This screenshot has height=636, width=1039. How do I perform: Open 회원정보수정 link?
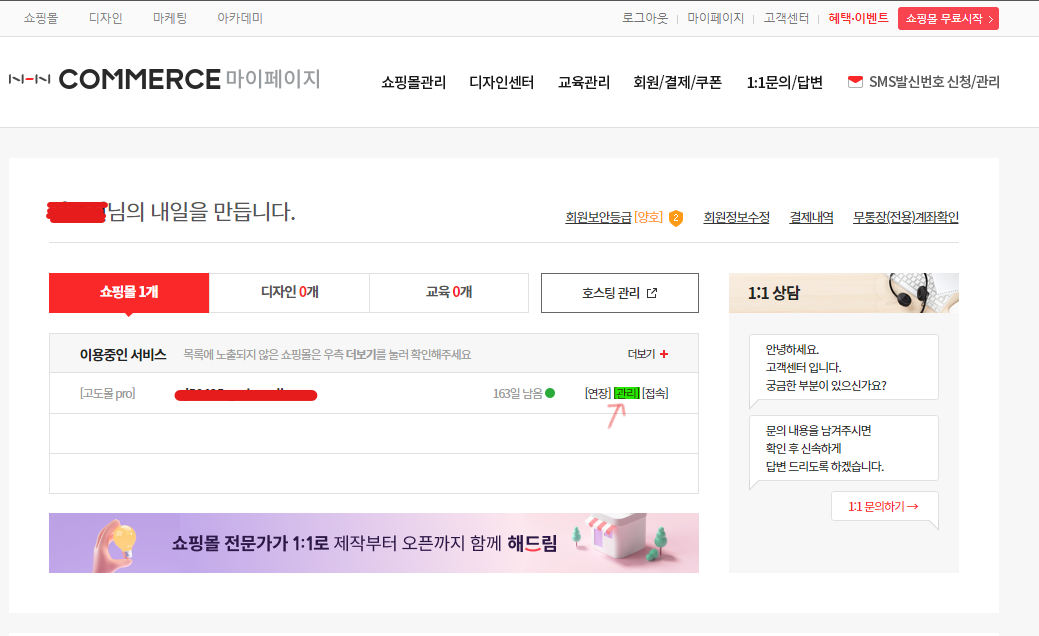(736, 217)
